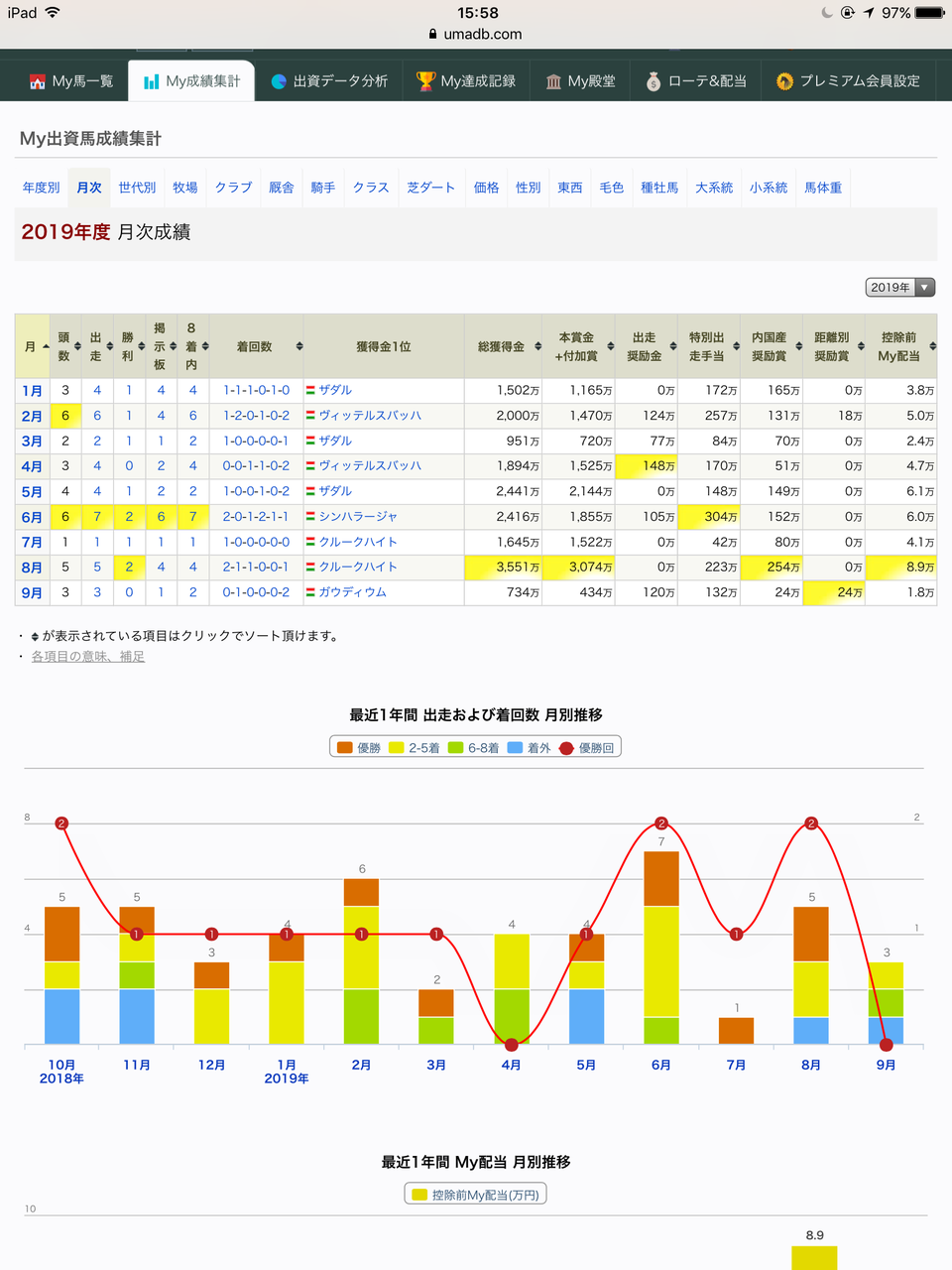Image resolution: width=952 pixels, height=1270 pixels.
Task: Sort the 総獲得金 column
Action: (x=535, y=344)
